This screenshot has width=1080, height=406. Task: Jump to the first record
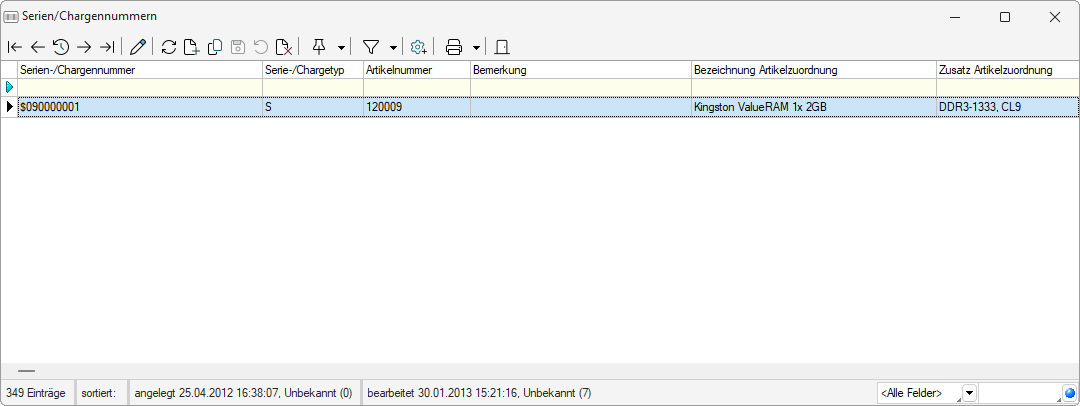tap(14, 47)
